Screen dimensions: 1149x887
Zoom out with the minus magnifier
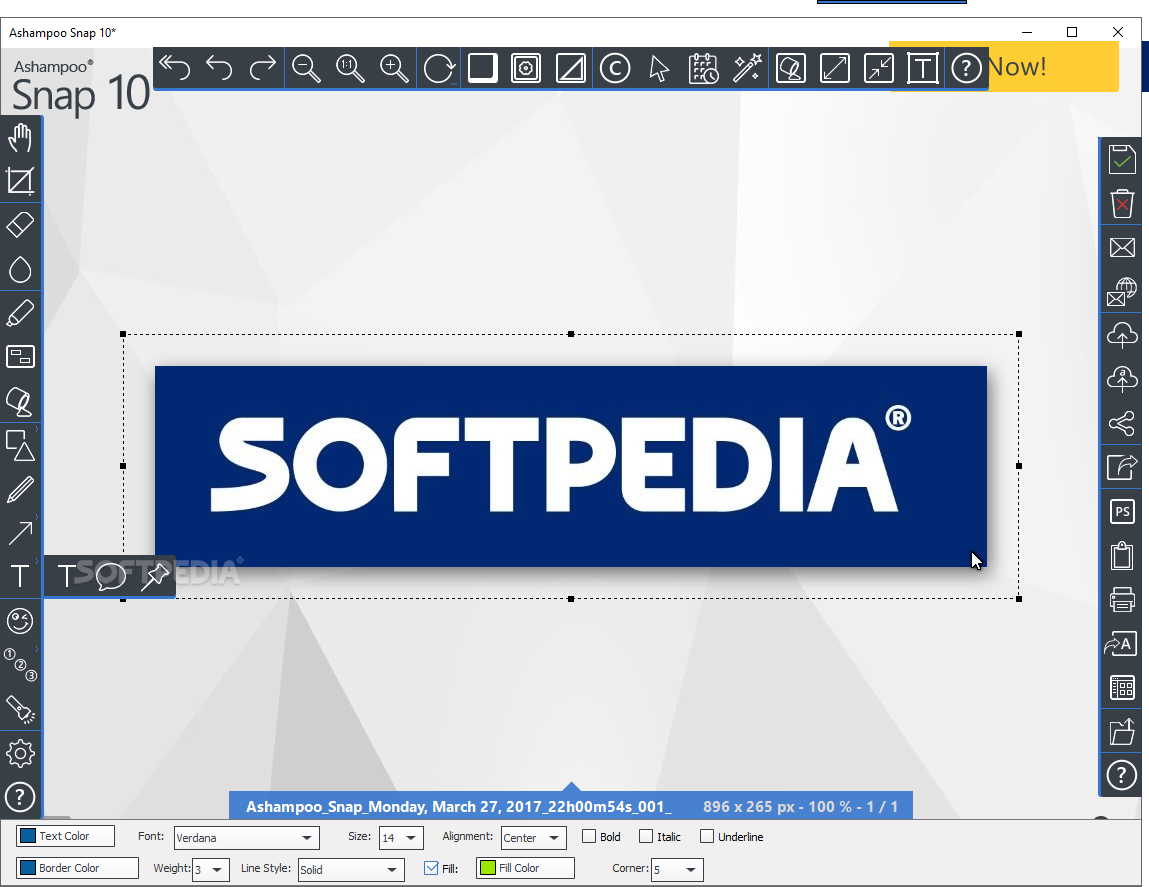coord(306,68)
